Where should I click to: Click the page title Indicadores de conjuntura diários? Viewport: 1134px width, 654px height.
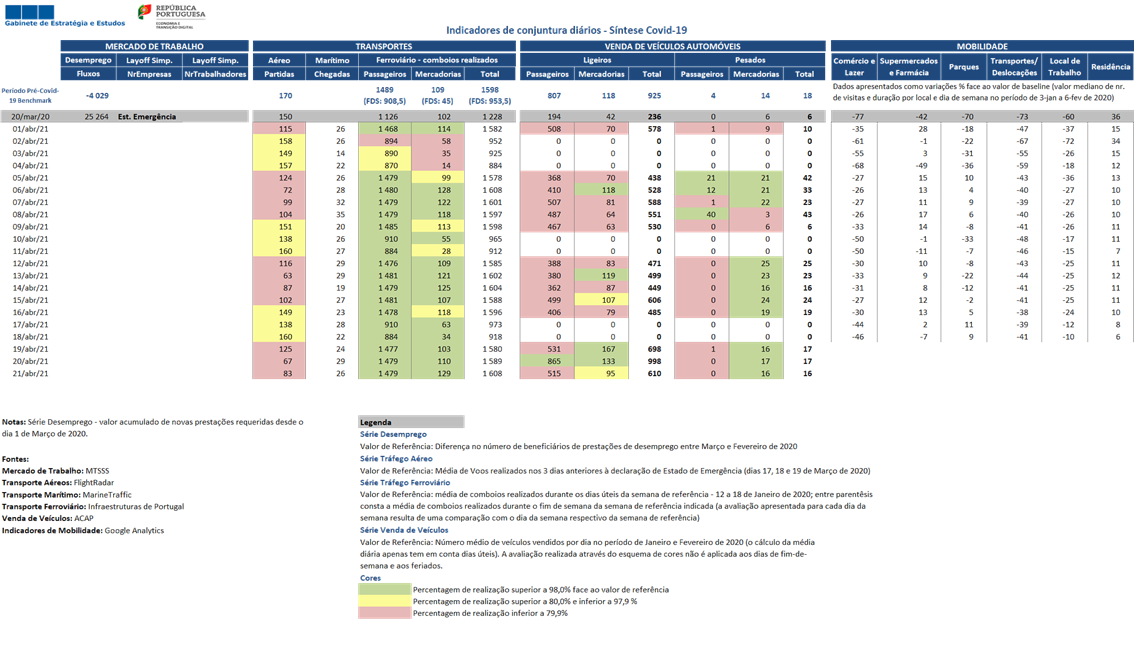[x=566, y=30]
